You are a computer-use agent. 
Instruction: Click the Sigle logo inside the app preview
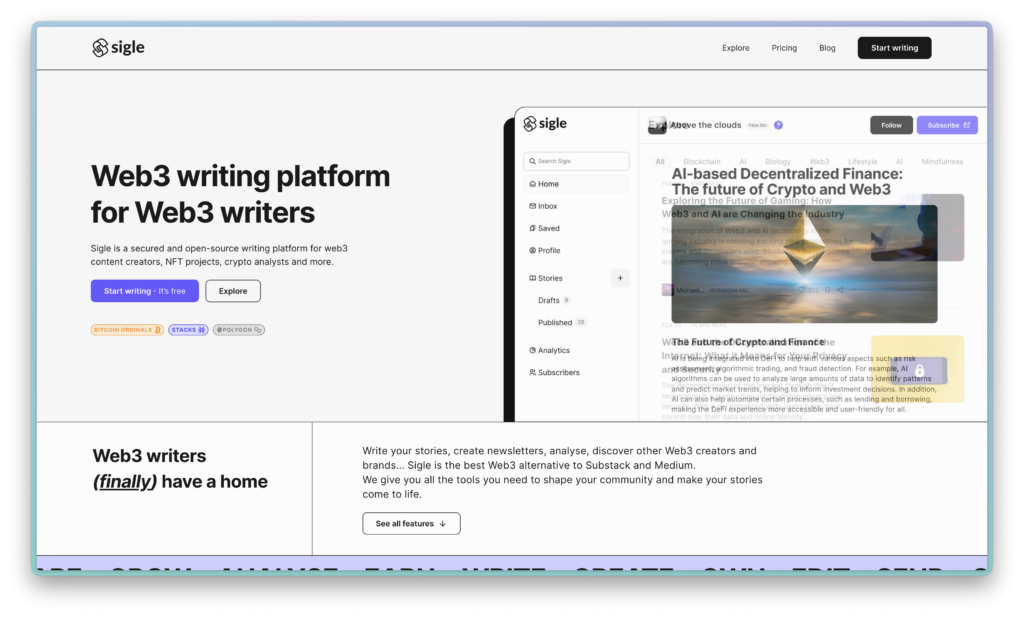(x=545, y=123)
